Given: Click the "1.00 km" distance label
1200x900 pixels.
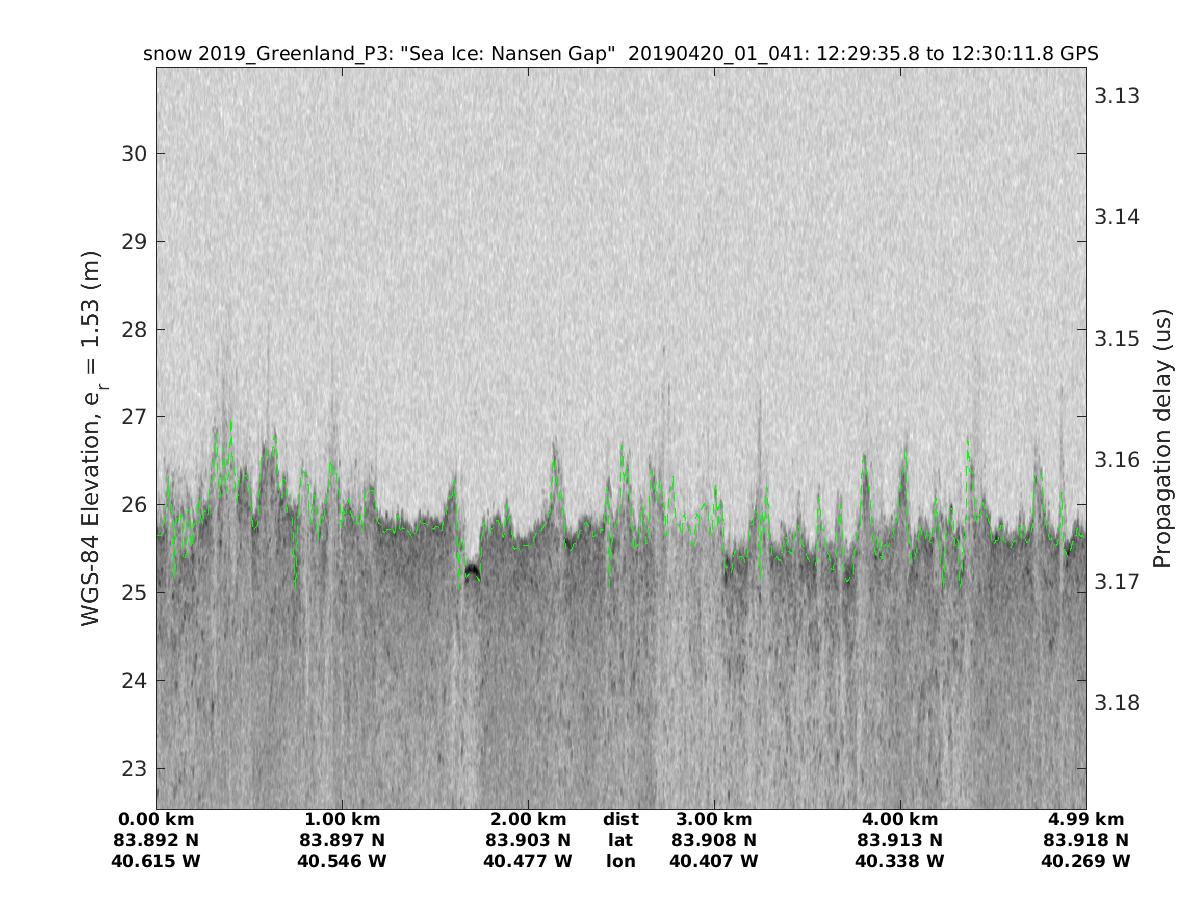Looking at the screenshot, I should pos(342,819).
